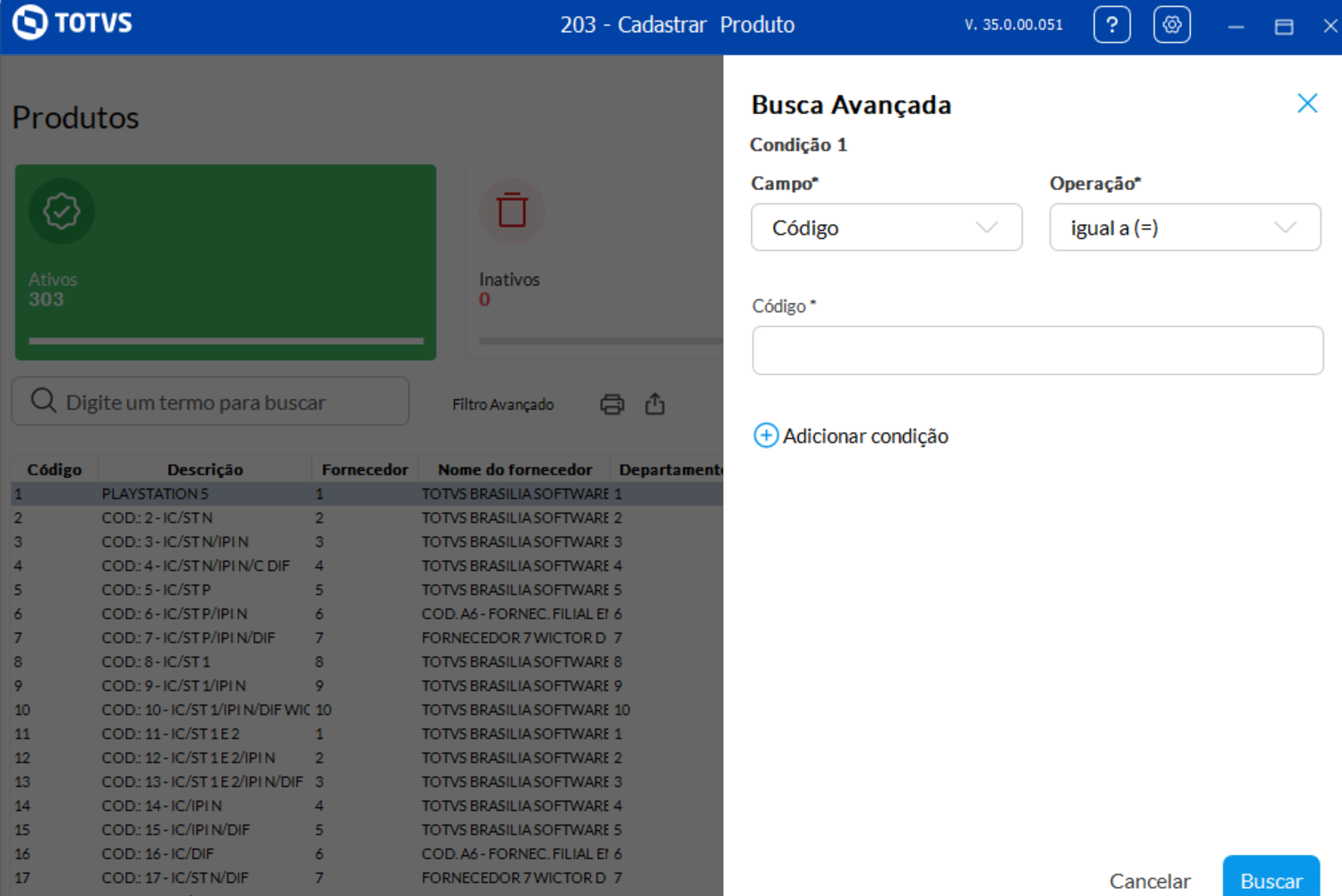Open the settings gear icon
The width and height of the screenshot is (1342, 896).
(1171, 25)
